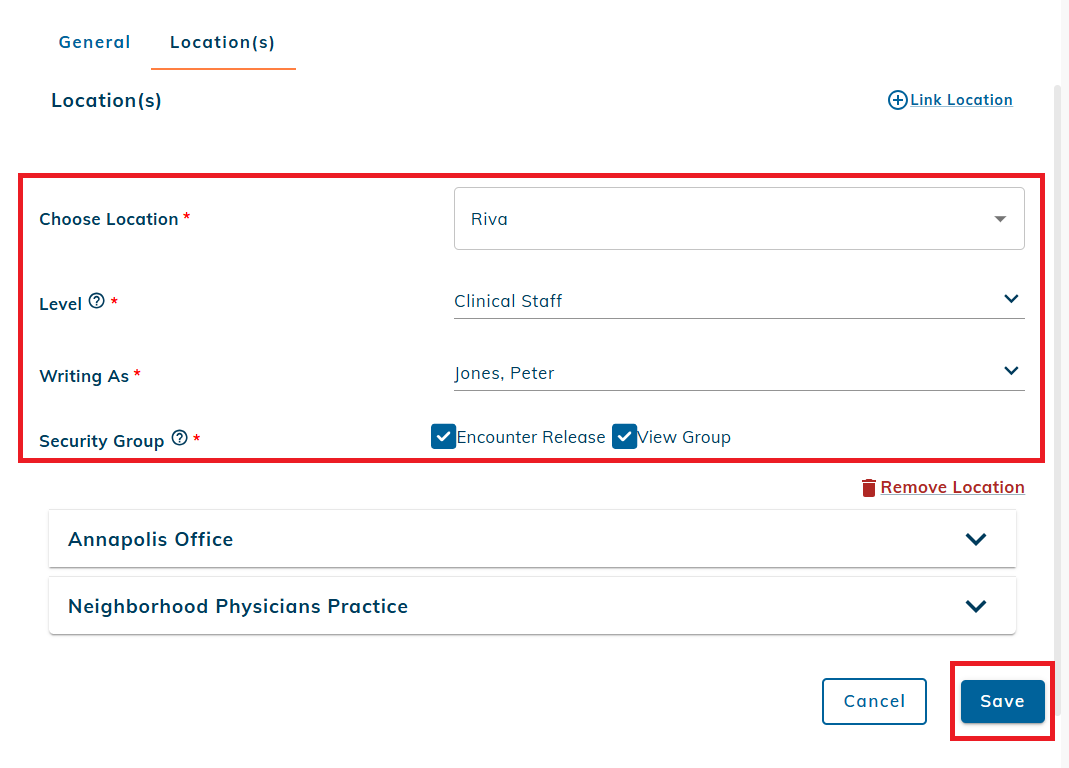Click the vertical scrollbar on the right
The width and height of the screenshot is (1069, 768).
point(1057,300)
